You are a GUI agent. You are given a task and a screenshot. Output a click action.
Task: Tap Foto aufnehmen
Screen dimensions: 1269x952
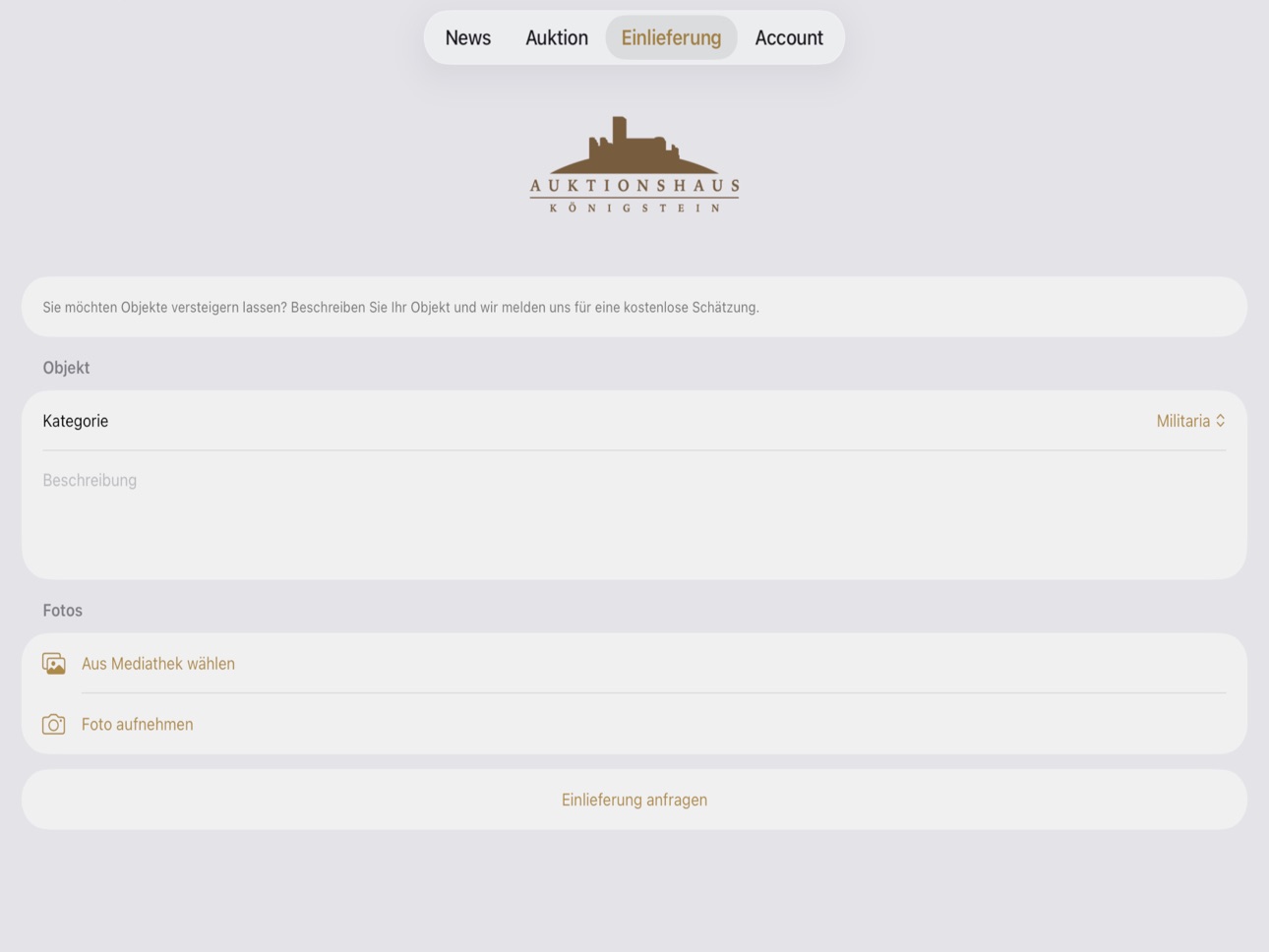tap(138, 725)
